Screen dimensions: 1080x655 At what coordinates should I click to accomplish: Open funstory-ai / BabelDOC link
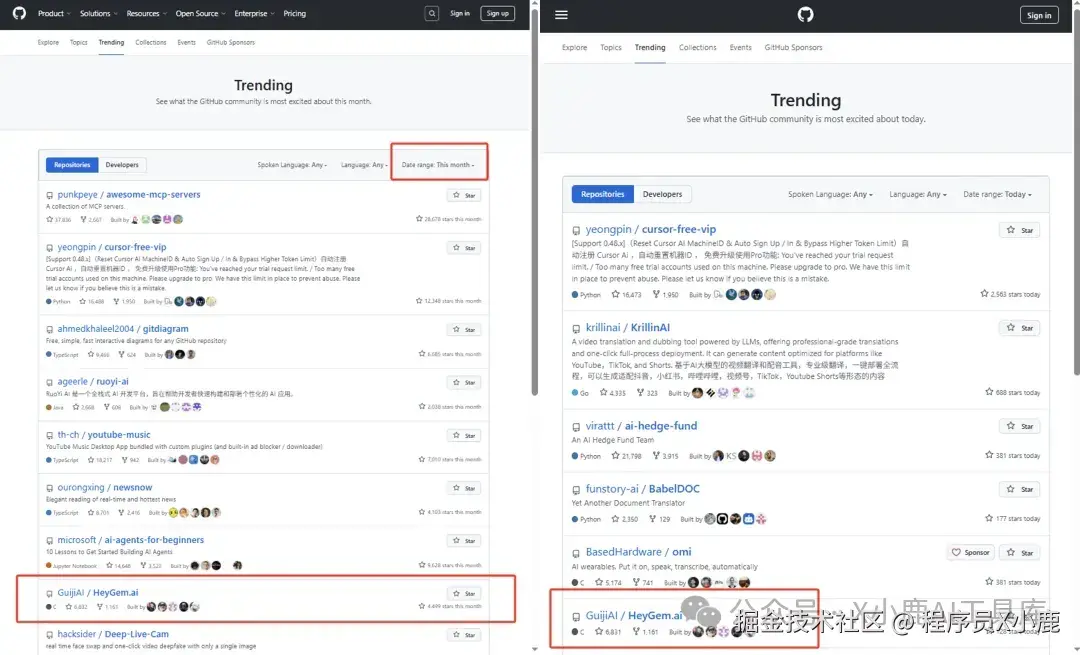coord(643,488)
